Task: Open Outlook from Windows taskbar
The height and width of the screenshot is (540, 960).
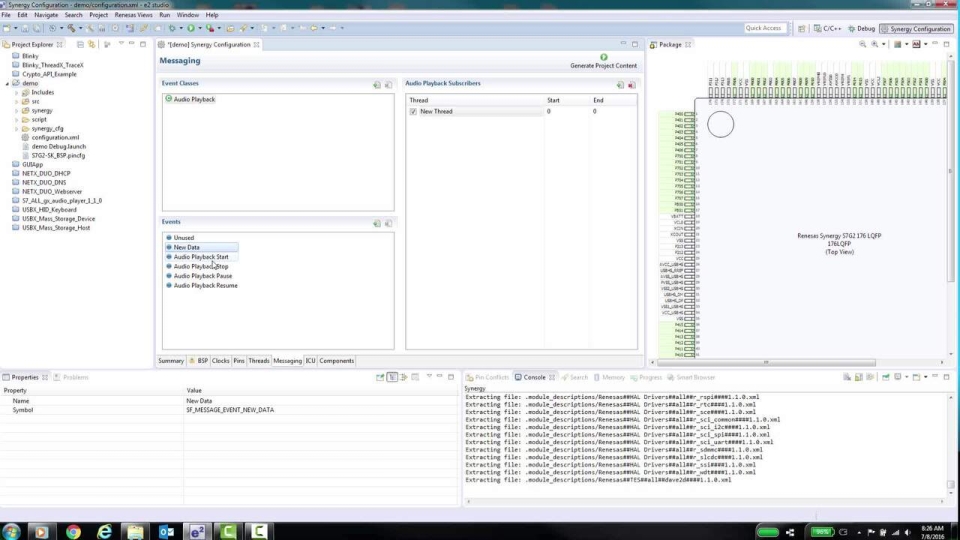Action: click(167, 531)
